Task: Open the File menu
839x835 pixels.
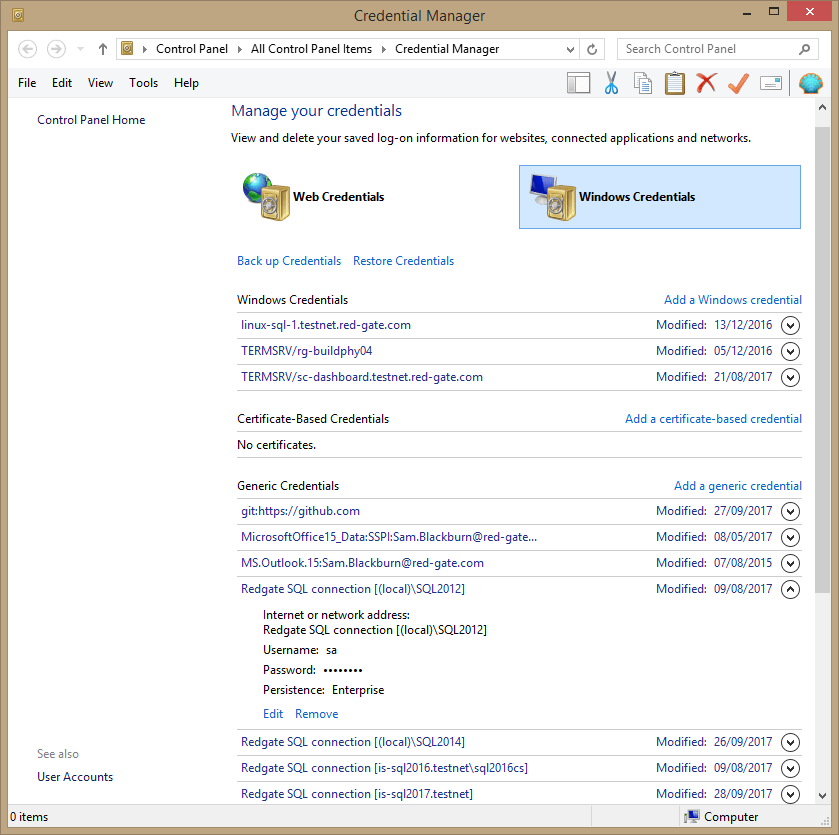Action: tap(27, 83)
